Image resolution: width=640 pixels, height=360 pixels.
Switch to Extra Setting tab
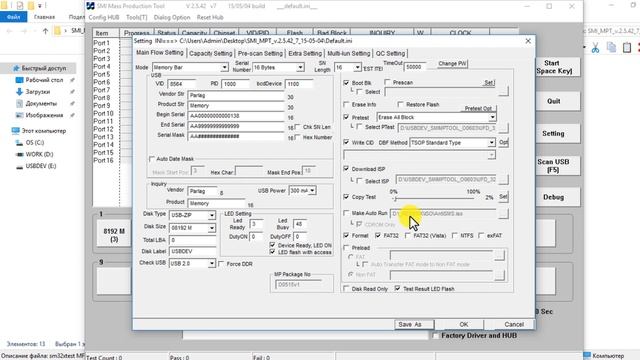305,53
